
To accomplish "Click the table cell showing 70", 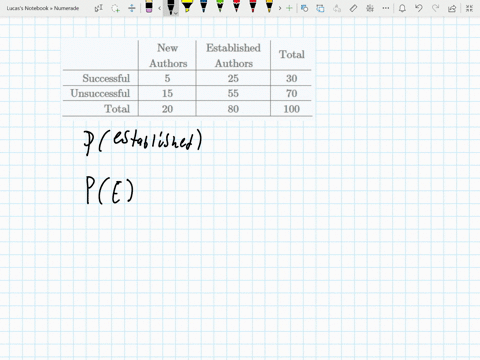I will click(x=291, y=93).
